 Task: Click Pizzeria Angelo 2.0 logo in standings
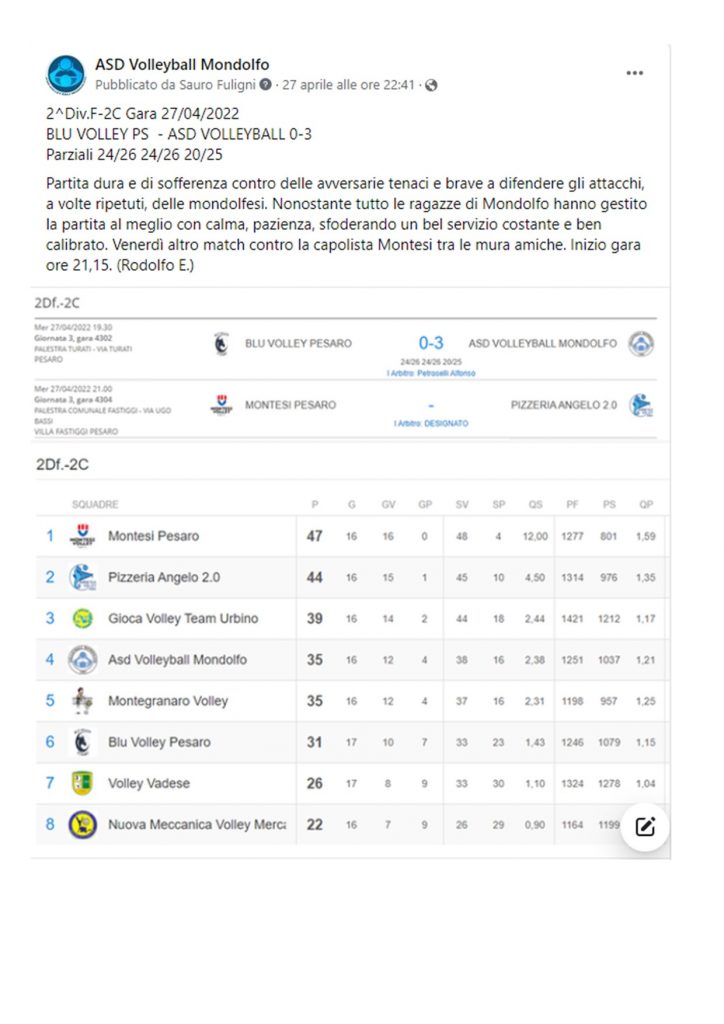(x=82, y=577)
